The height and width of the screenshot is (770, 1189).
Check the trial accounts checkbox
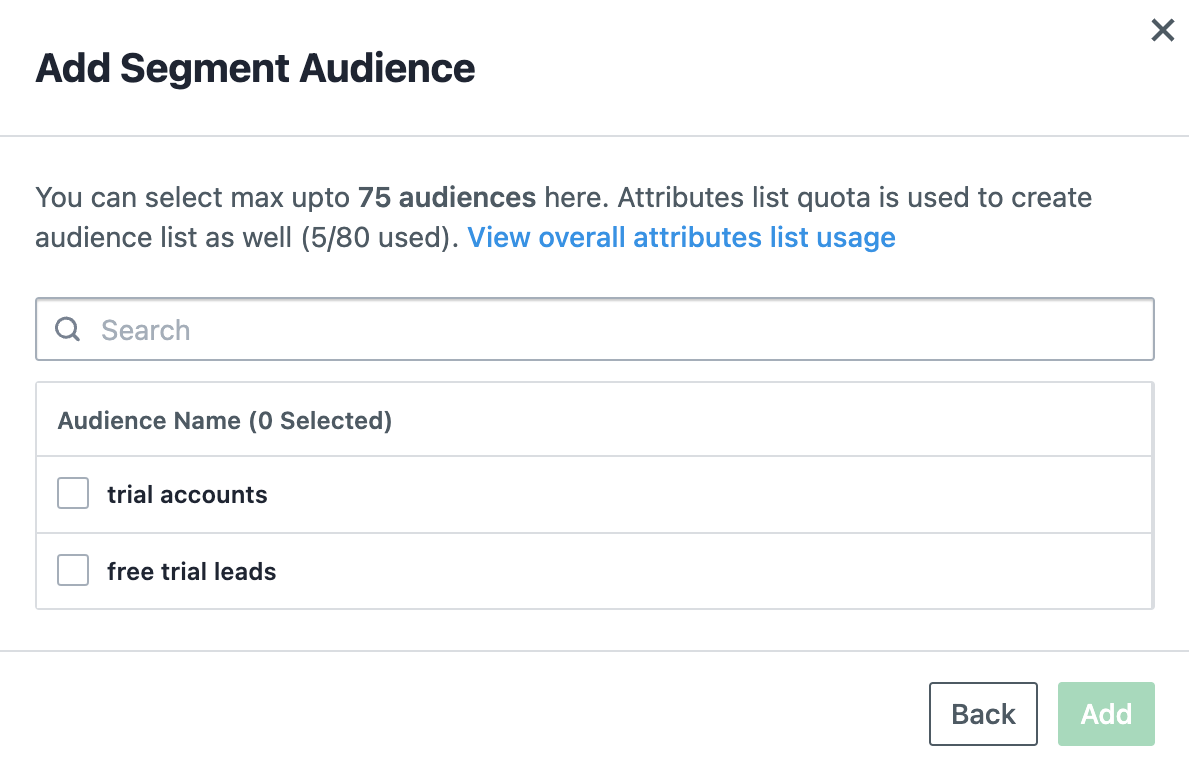73,494
